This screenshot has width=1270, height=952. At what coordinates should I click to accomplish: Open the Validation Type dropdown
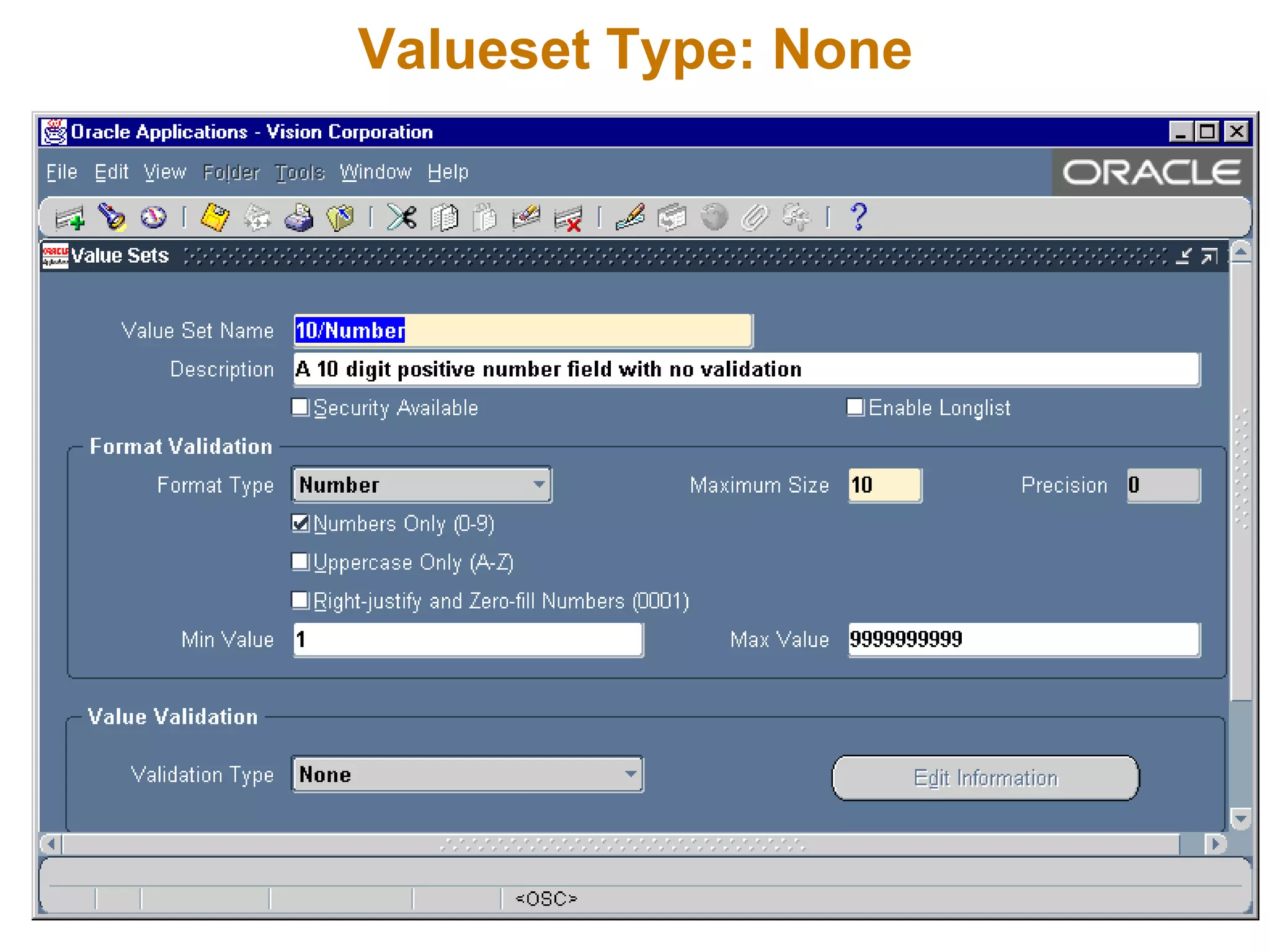468,774
